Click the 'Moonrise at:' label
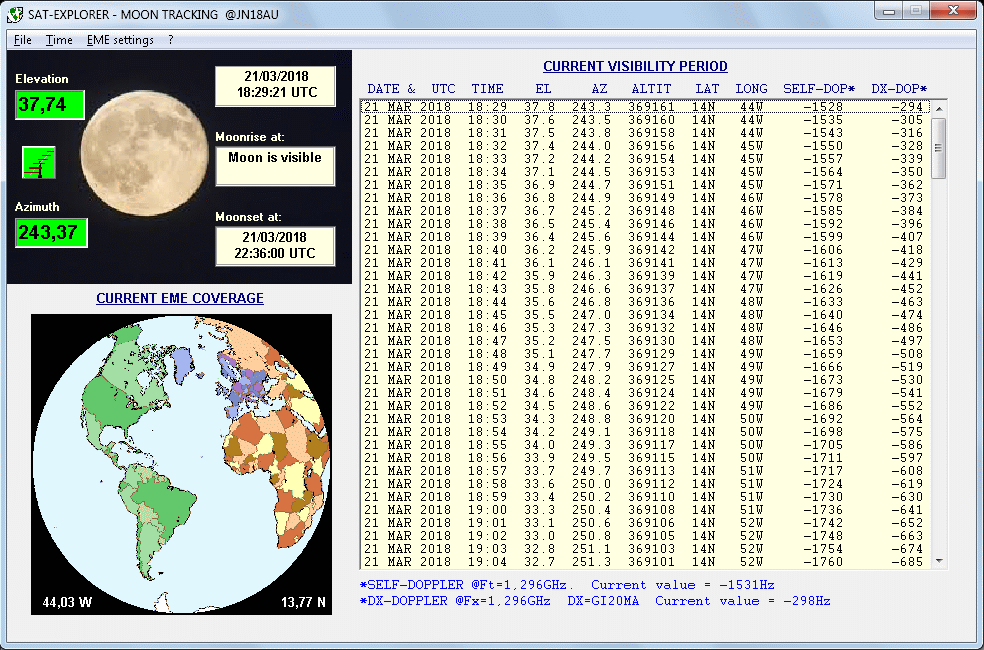 click(250, 137)
